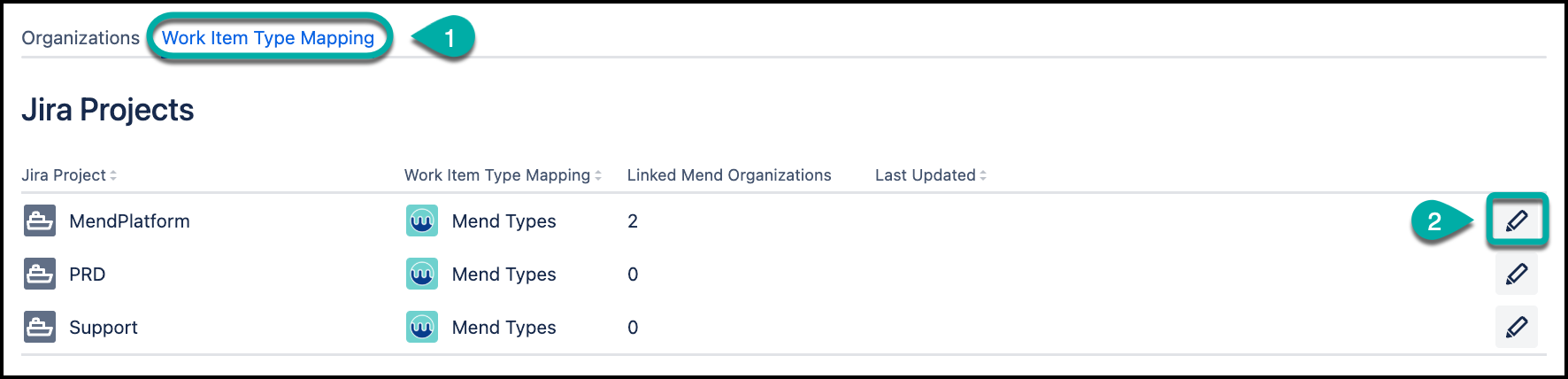Click the Linked Mend Organizations header
Screen dimensions: 1568x379
pyautogui.click(x=729, y=175)
